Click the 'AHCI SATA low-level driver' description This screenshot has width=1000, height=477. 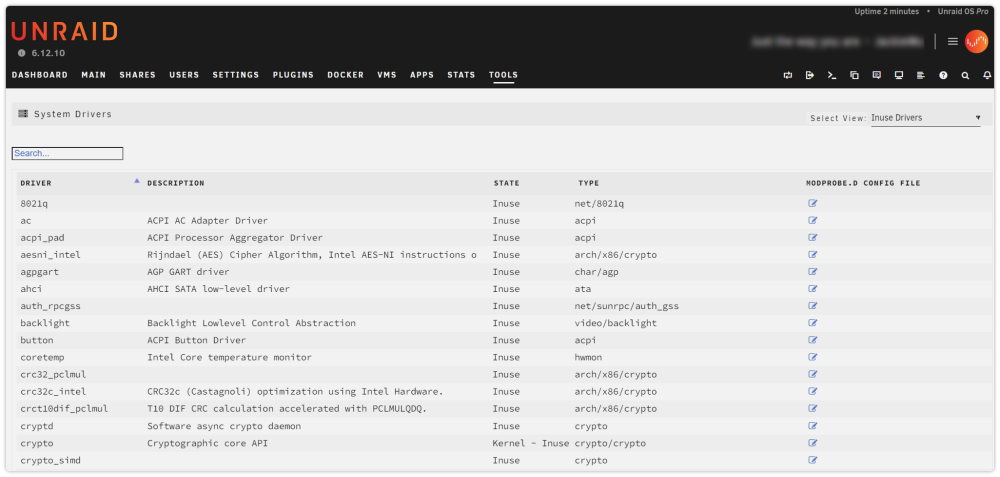pos(219,289)
